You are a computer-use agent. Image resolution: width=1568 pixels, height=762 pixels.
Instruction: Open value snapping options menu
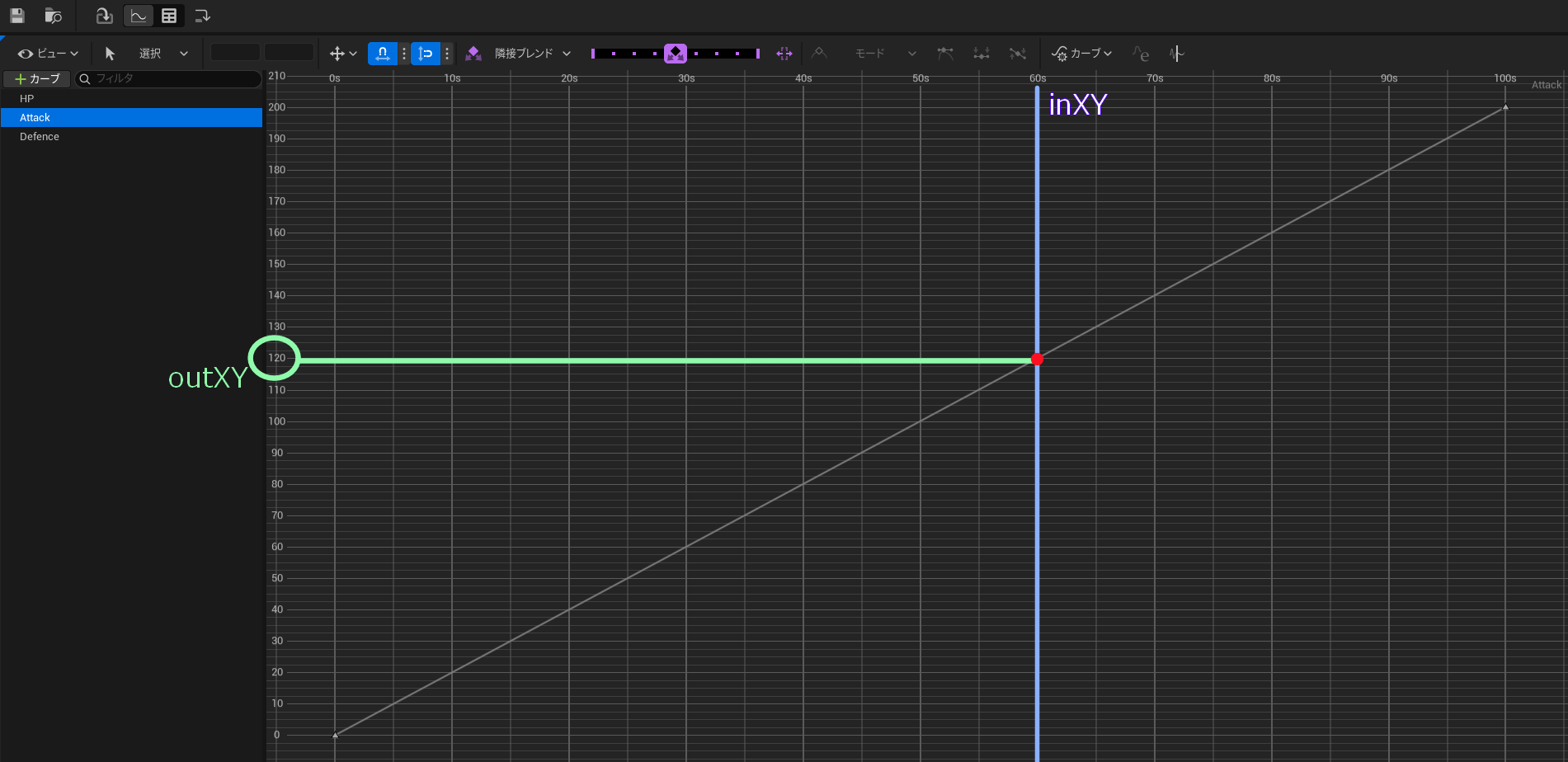pyautogui.click(x=447, y=54)
